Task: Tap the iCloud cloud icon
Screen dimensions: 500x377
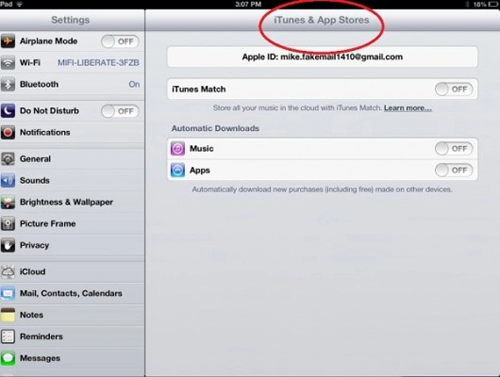Action: click(x=8, y=272)
